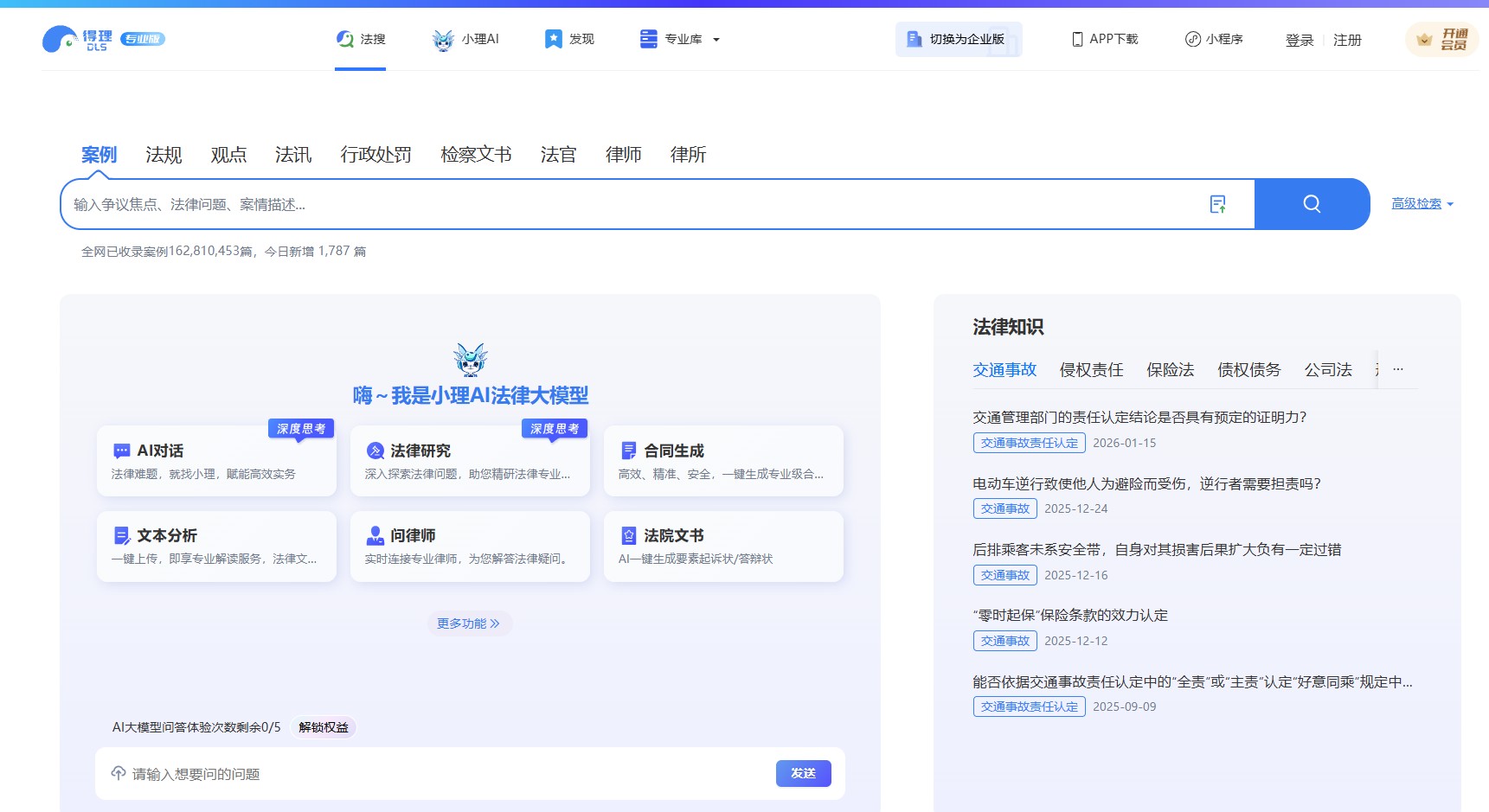
Task: Click the 合同生成 document icon
Action: click(628, 450)
